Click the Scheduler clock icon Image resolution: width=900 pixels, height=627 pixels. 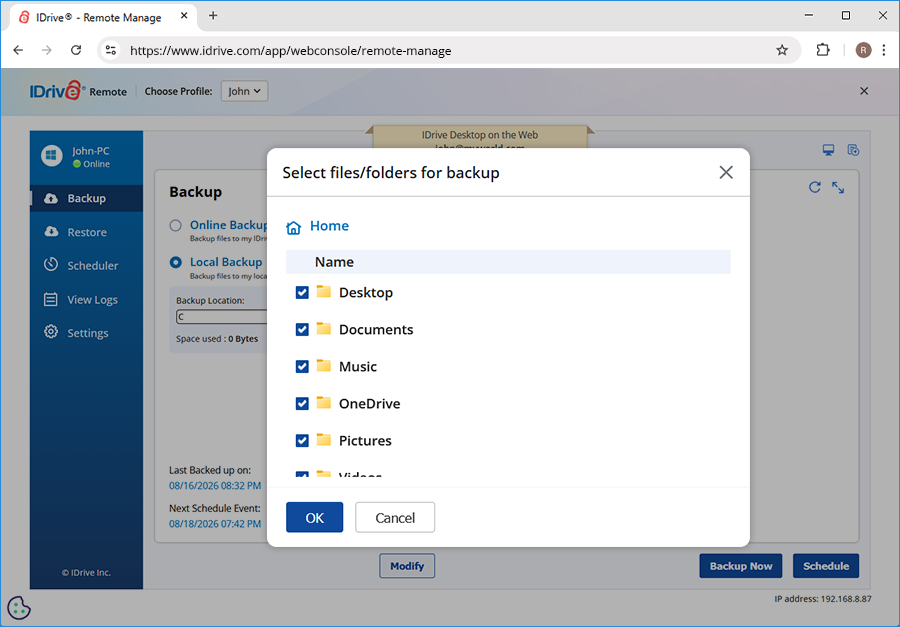point(51,265)
